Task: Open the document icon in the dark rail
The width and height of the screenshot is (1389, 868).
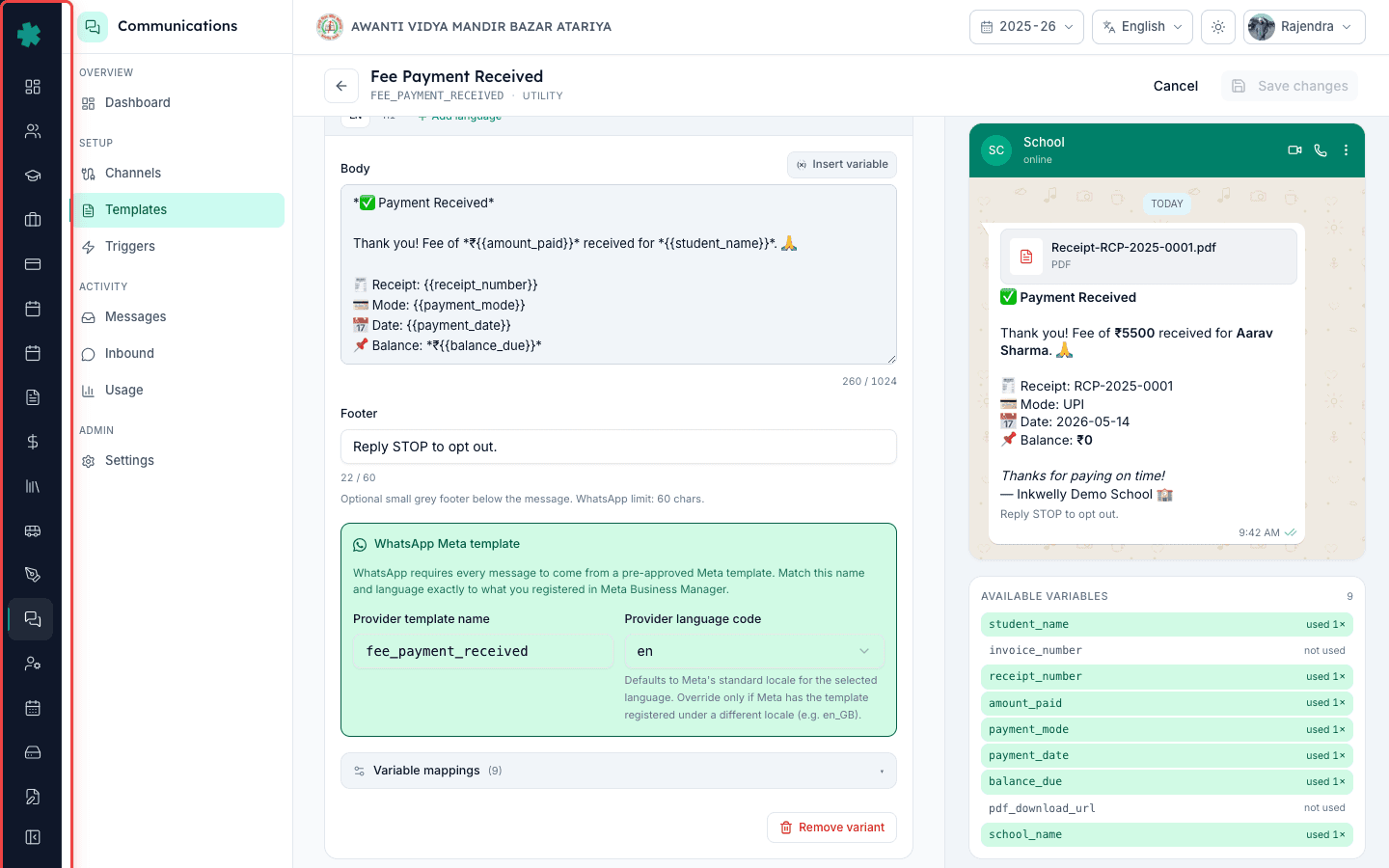Action: click(x=33, y=397)
